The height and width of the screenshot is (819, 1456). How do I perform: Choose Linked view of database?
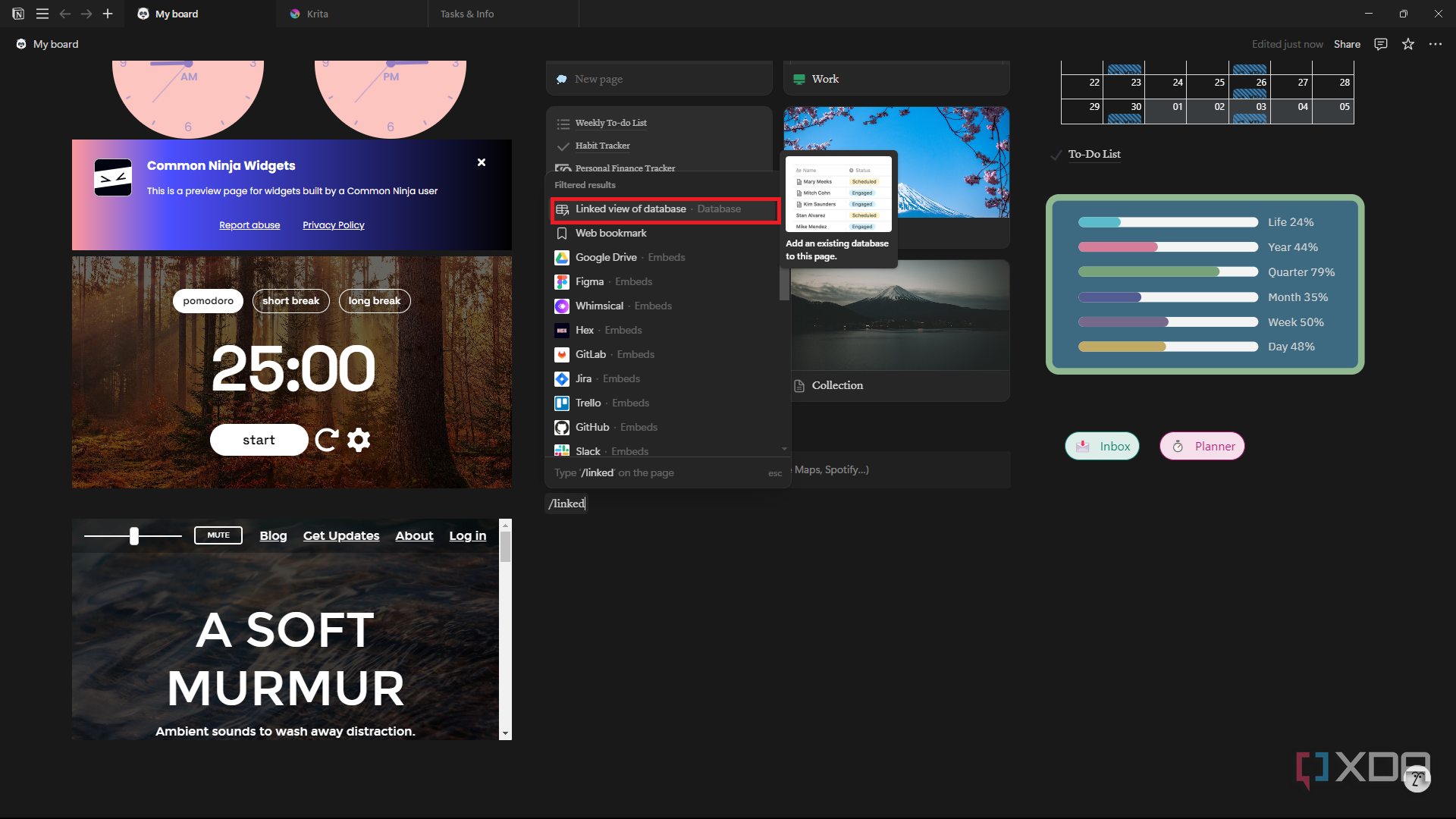(x=665, y=210)
